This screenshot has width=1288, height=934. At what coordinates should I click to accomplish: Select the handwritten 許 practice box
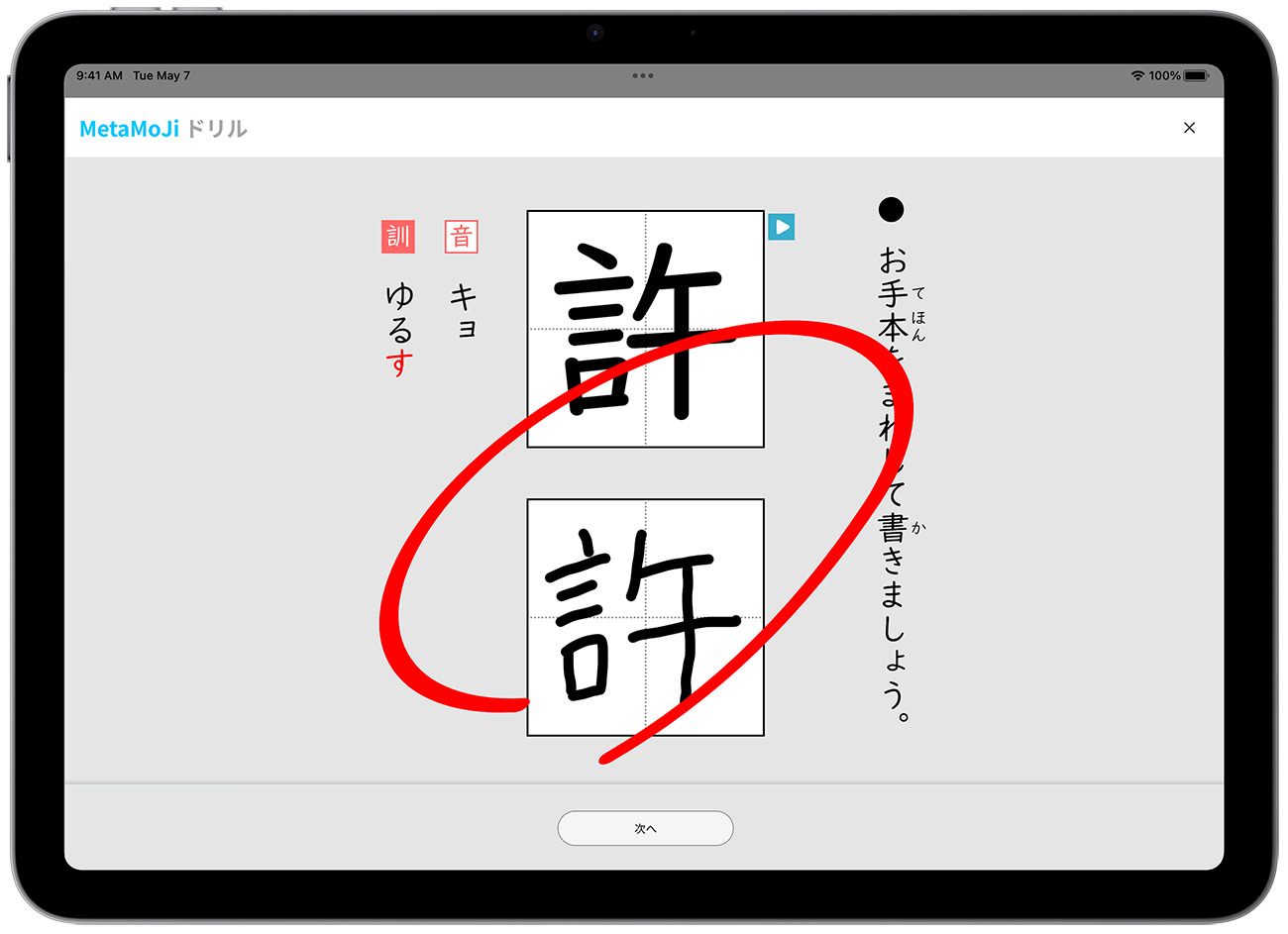click(645, 614)
